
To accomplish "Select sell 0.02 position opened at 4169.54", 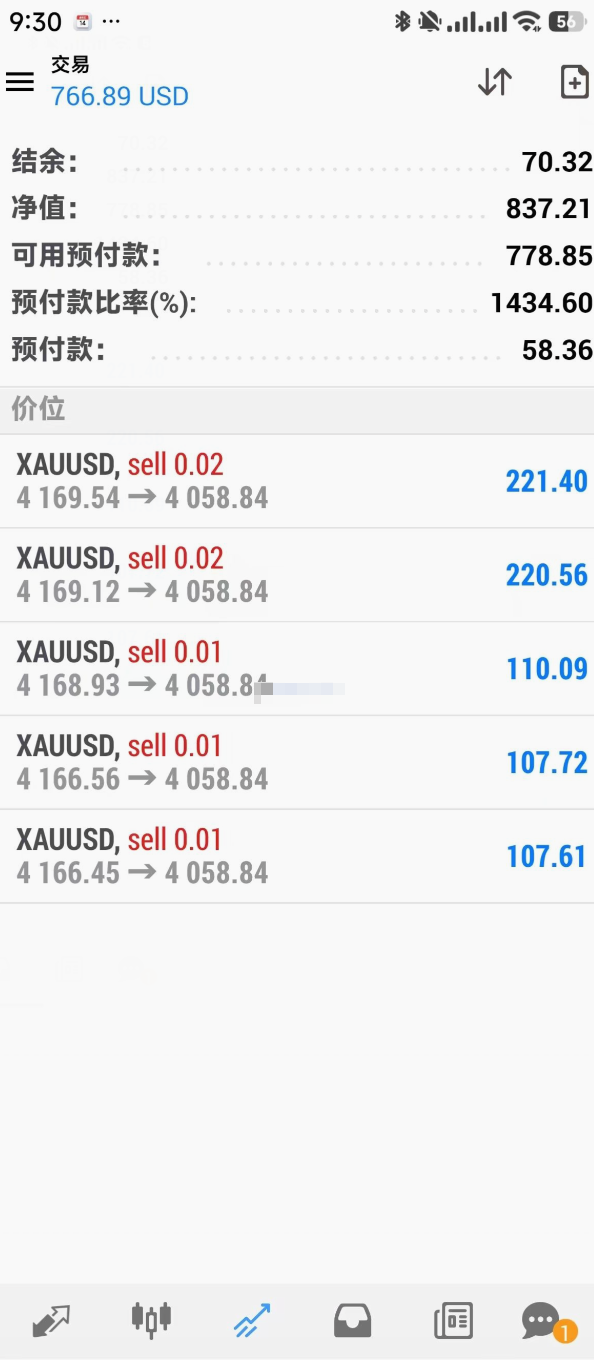I will [297, 481].
